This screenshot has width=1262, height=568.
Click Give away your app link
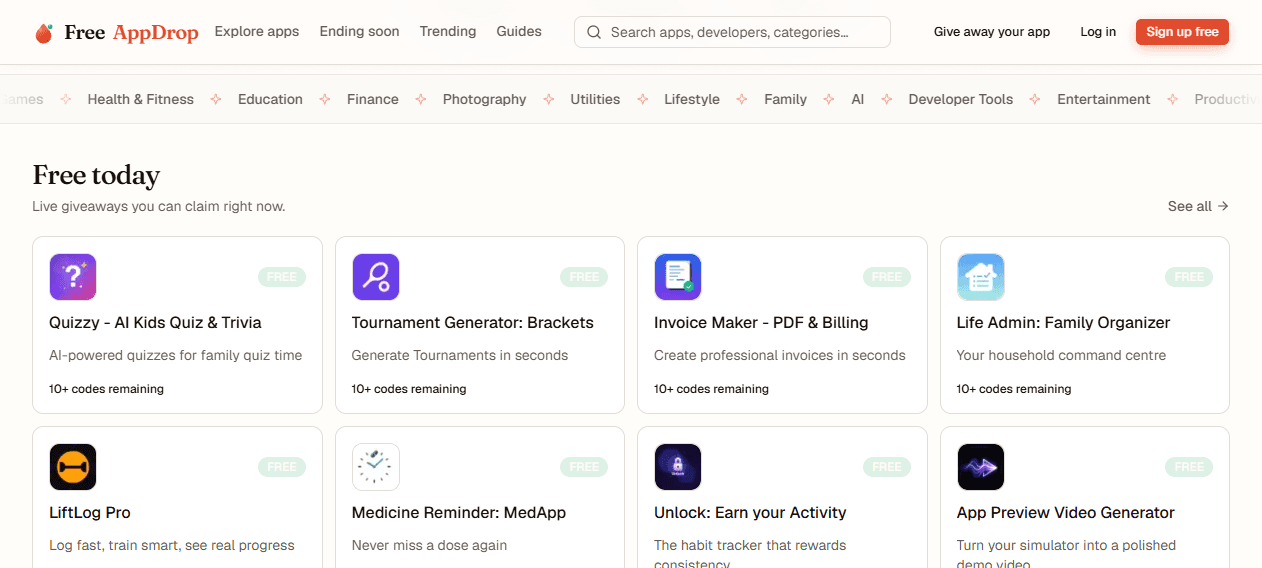coord(992,32)
